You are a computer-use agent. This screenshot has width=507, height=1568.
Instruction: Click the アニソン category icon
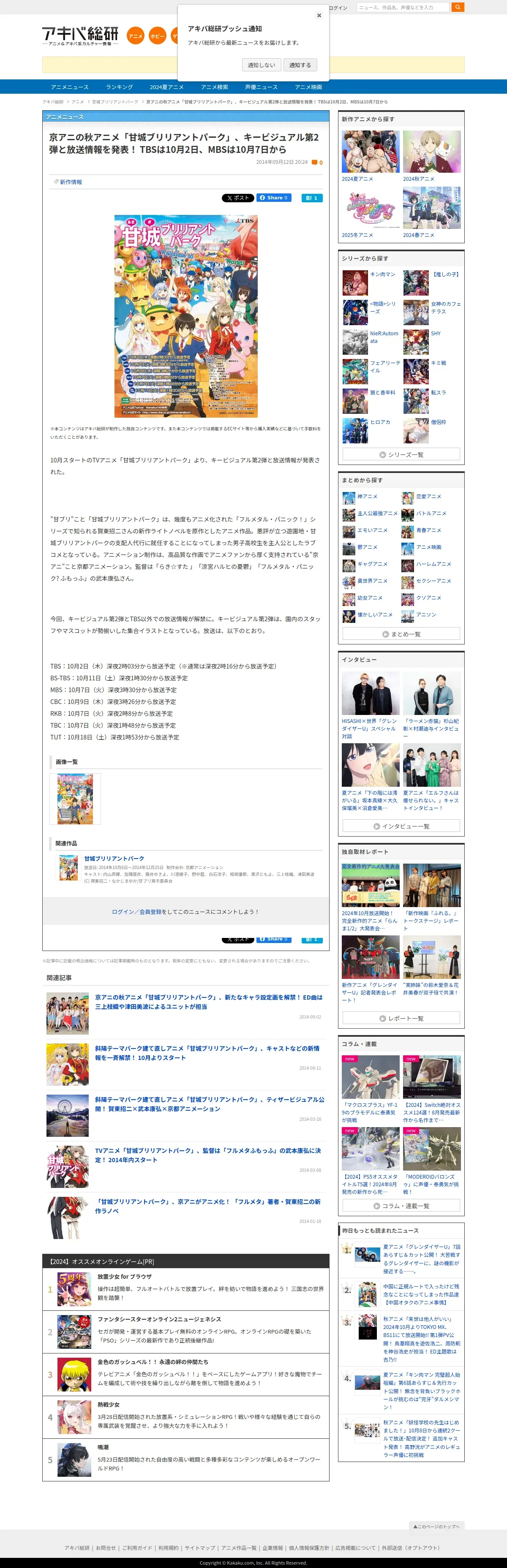click(x=408, y=616)
